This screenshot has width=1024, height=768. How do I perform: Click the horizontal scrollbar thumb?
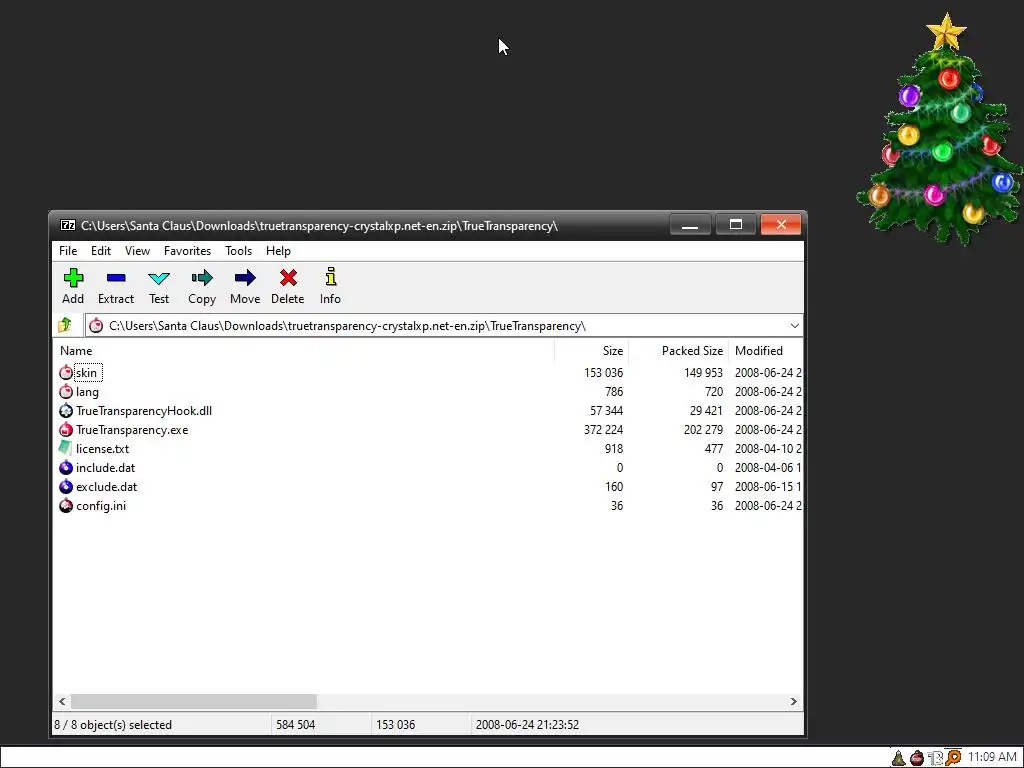tap(194, 701)
